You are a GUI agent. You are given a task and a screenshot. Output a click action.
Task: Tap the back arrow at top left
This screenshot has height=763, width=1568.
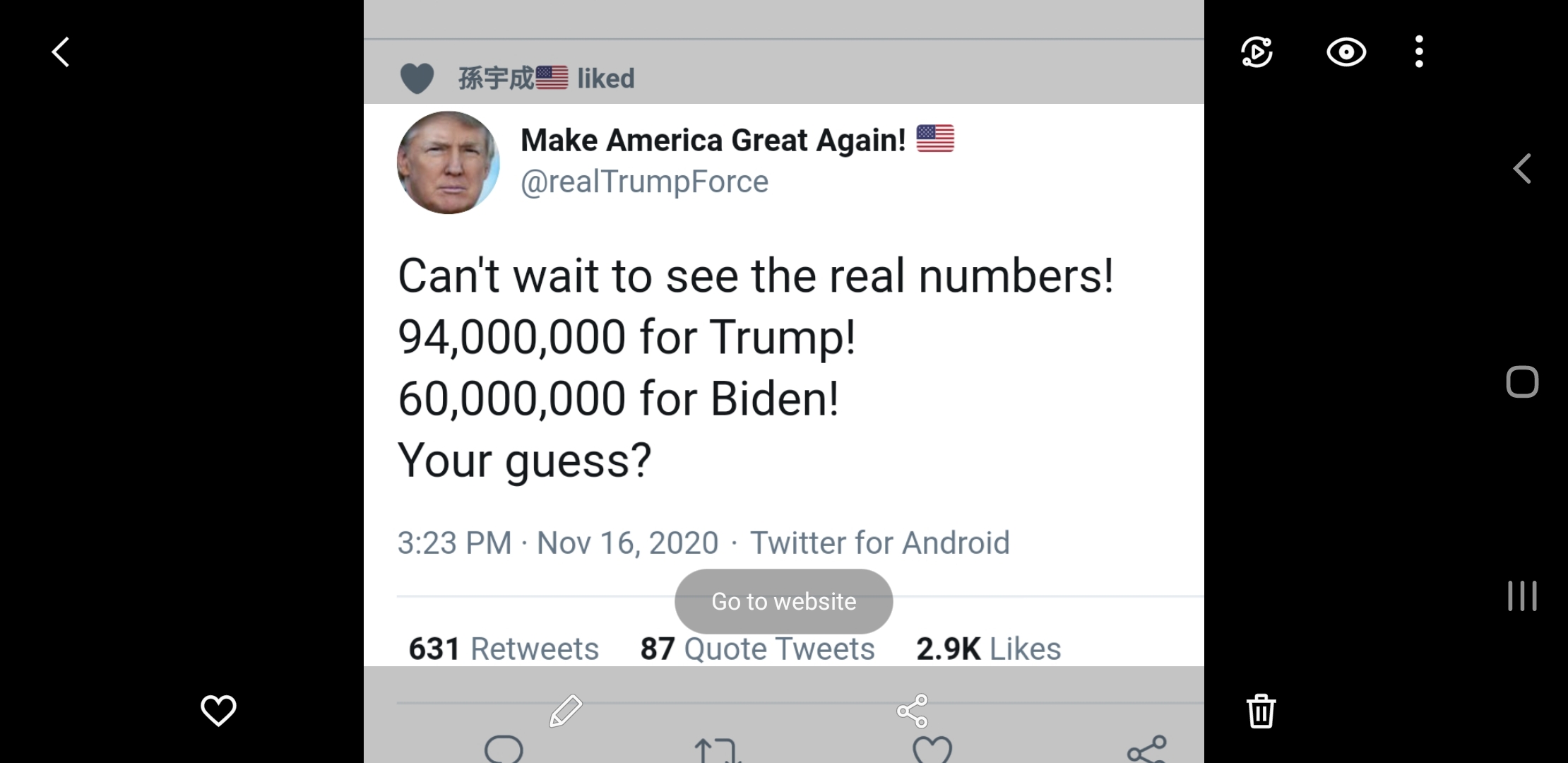click(61, 52)
